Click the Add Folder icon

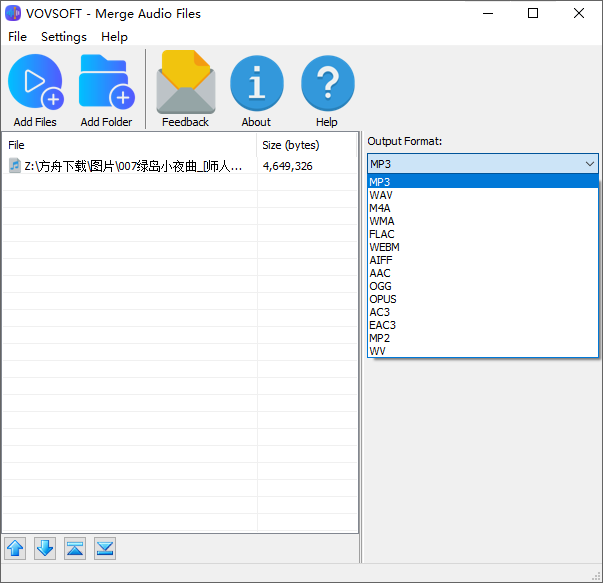click(x=107, y=82)
